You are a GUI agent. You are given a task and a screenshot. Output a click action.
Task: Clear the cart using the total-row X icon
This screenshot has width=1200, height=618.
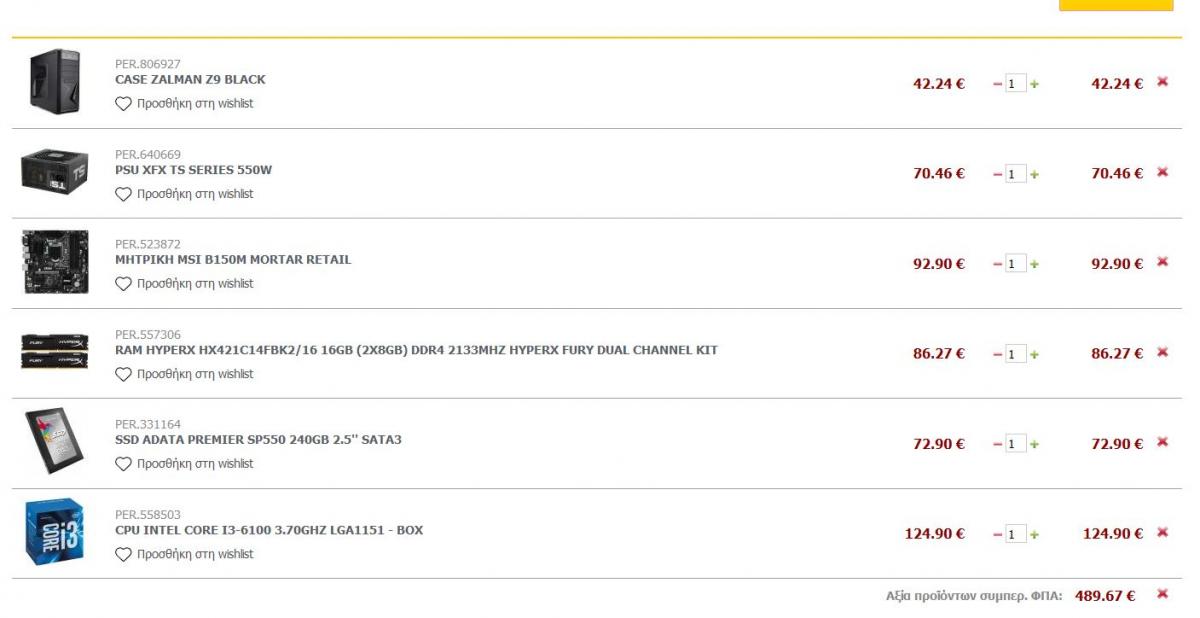point(1162,594)
